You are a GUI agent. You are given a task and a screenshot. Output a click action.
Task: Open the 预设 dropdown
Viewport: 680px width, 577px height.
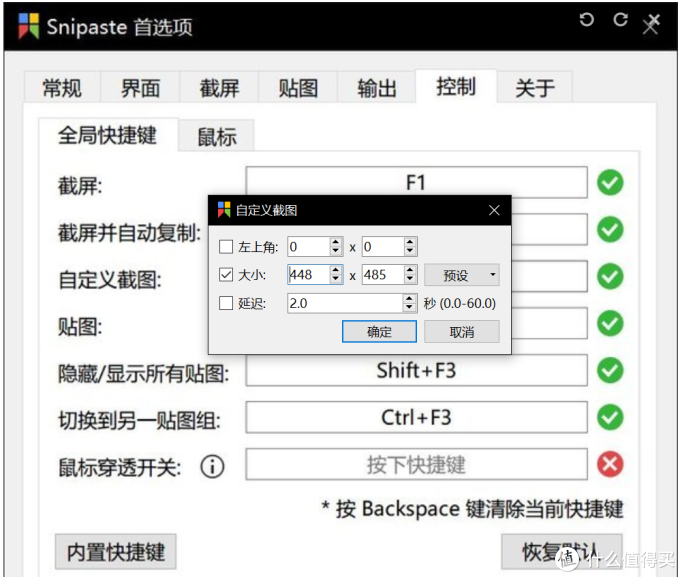pos(461,275)
